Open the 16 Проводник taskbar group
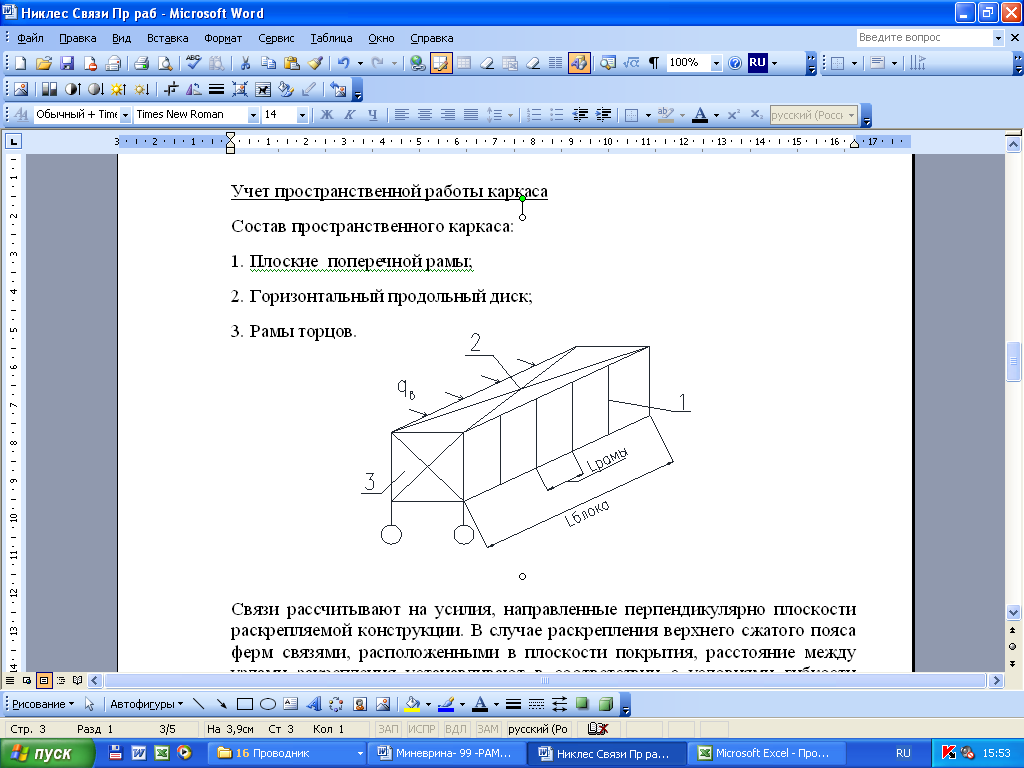 tap(287, 754)
